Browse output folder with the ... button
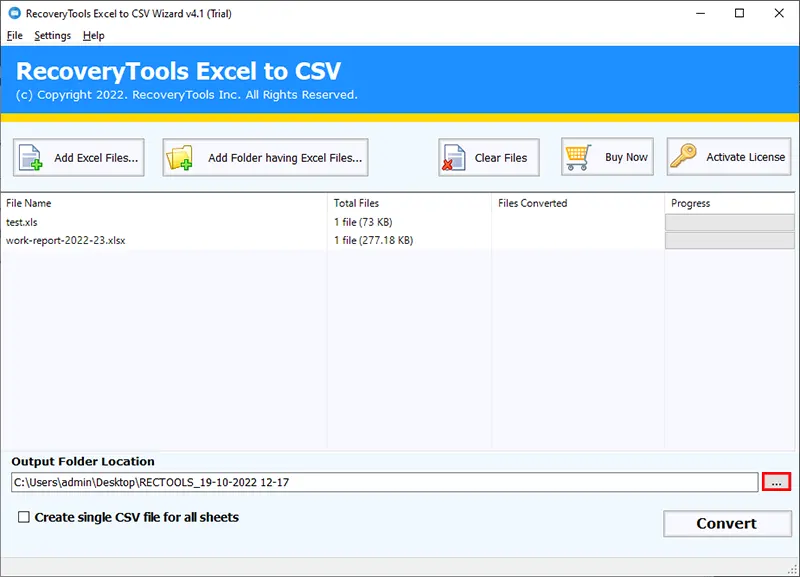The width and height of the screenshot is (800, 577). tap(776, 482)
